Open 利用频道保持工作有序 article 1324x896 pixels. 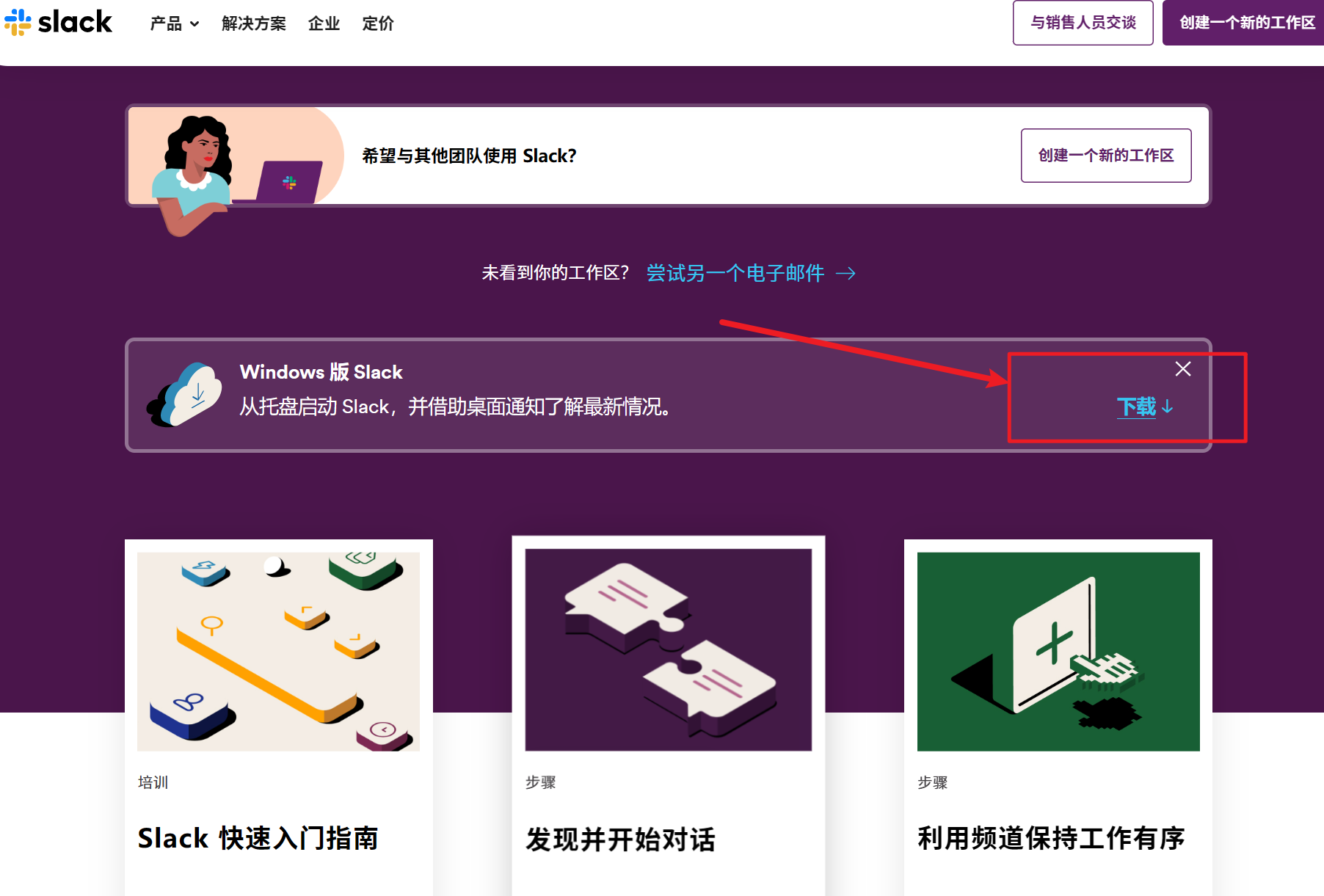point(1051,838)
